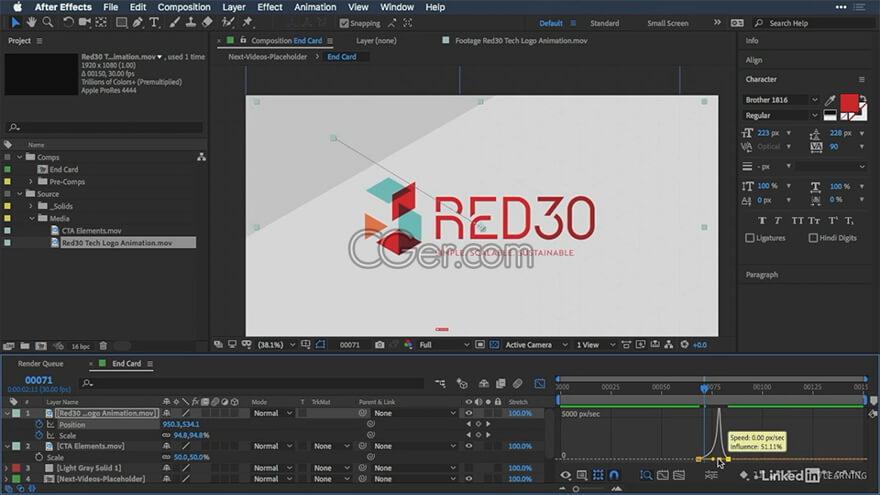Select the Type tool
880x495 pixels.
[x=154, y=22]
